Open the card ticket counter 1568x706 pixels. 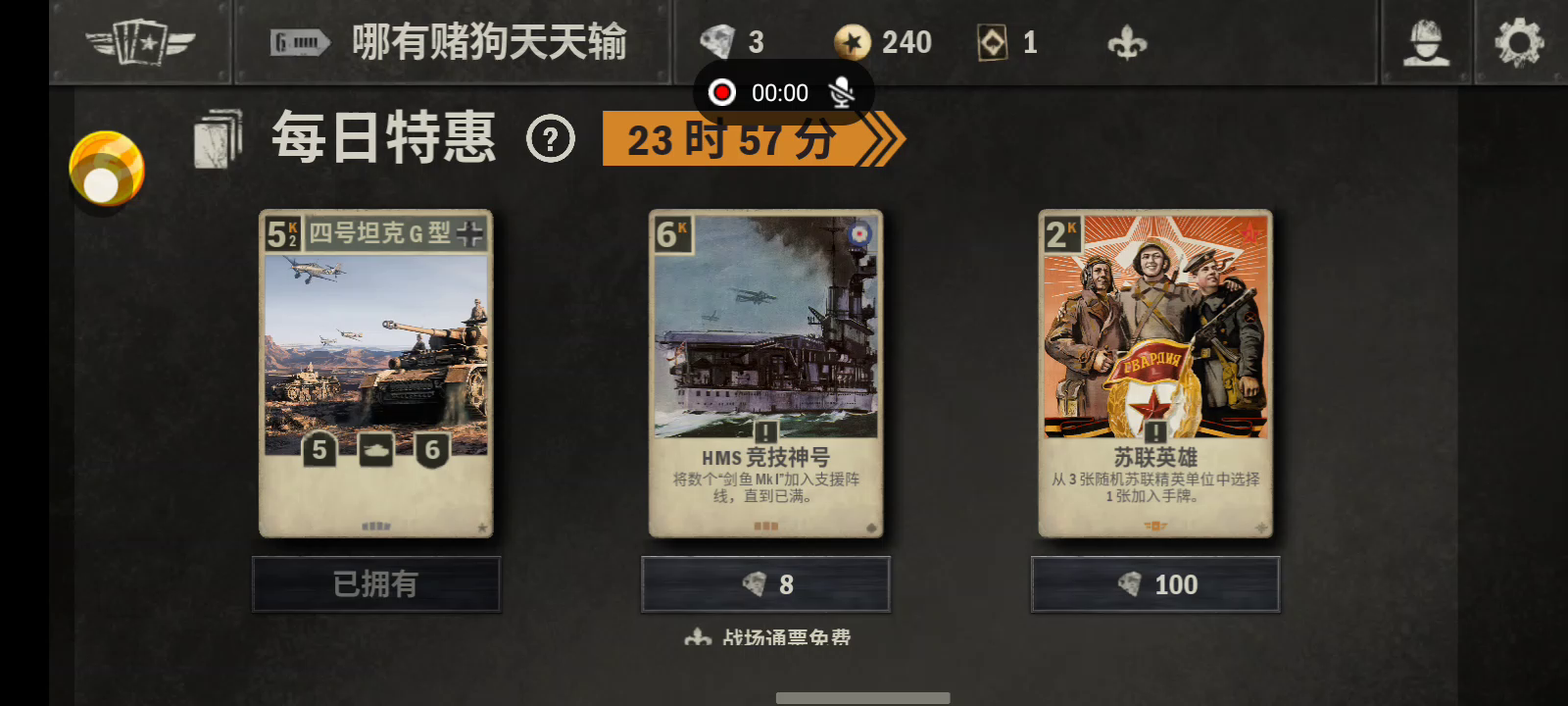[1007, 42]
